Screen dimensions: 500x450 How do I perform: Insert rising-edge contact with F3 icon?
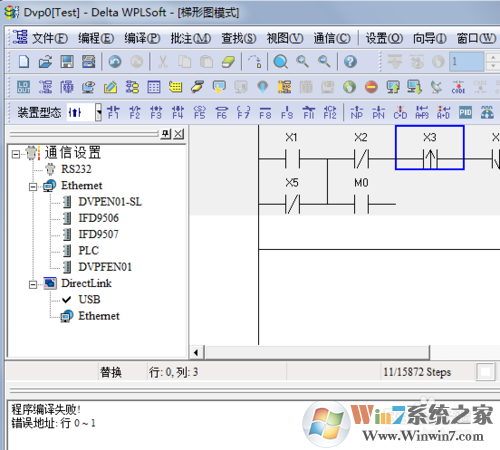coord(156,112)
